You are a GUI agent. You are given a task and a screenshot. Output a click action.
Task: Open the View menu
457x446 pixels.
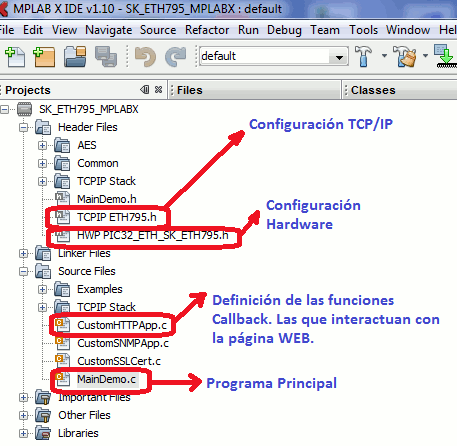tap(64, 30)
